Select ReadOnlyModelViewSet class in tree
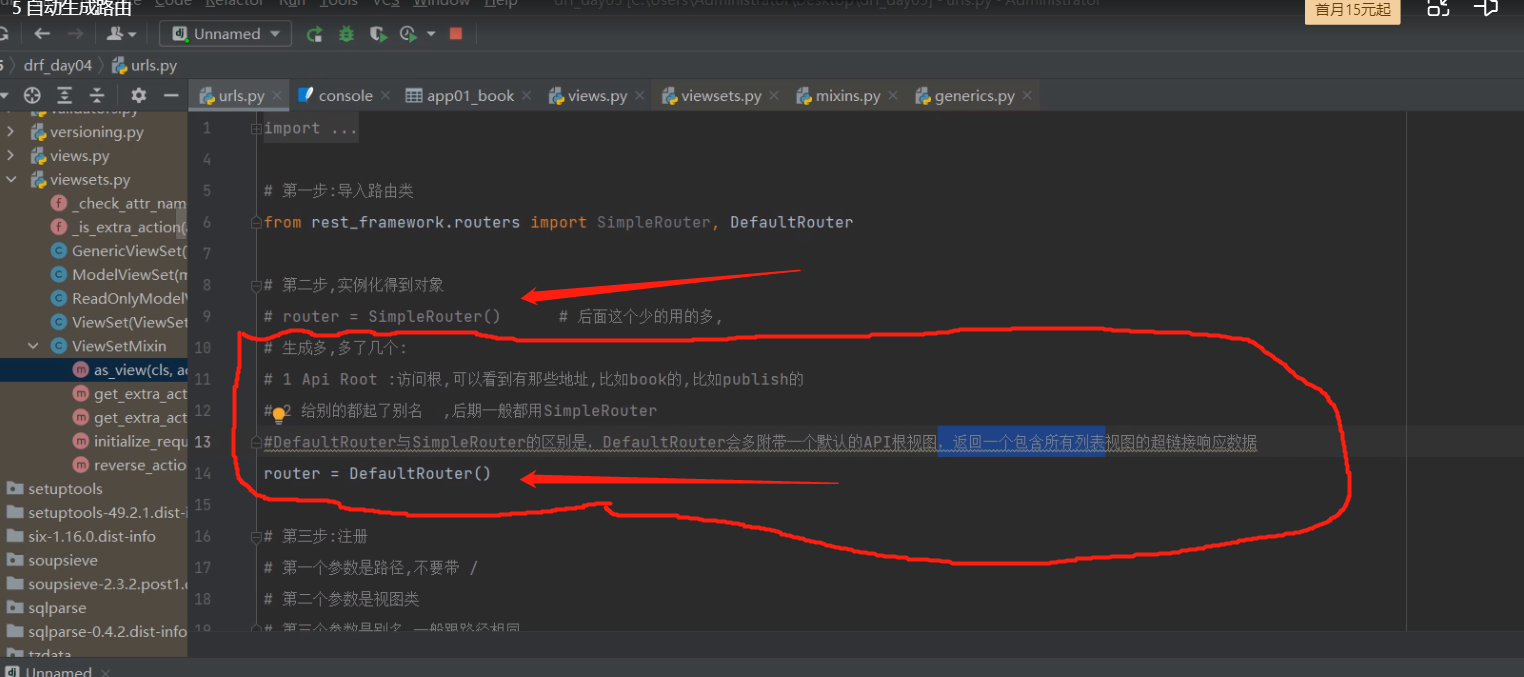 118,298
